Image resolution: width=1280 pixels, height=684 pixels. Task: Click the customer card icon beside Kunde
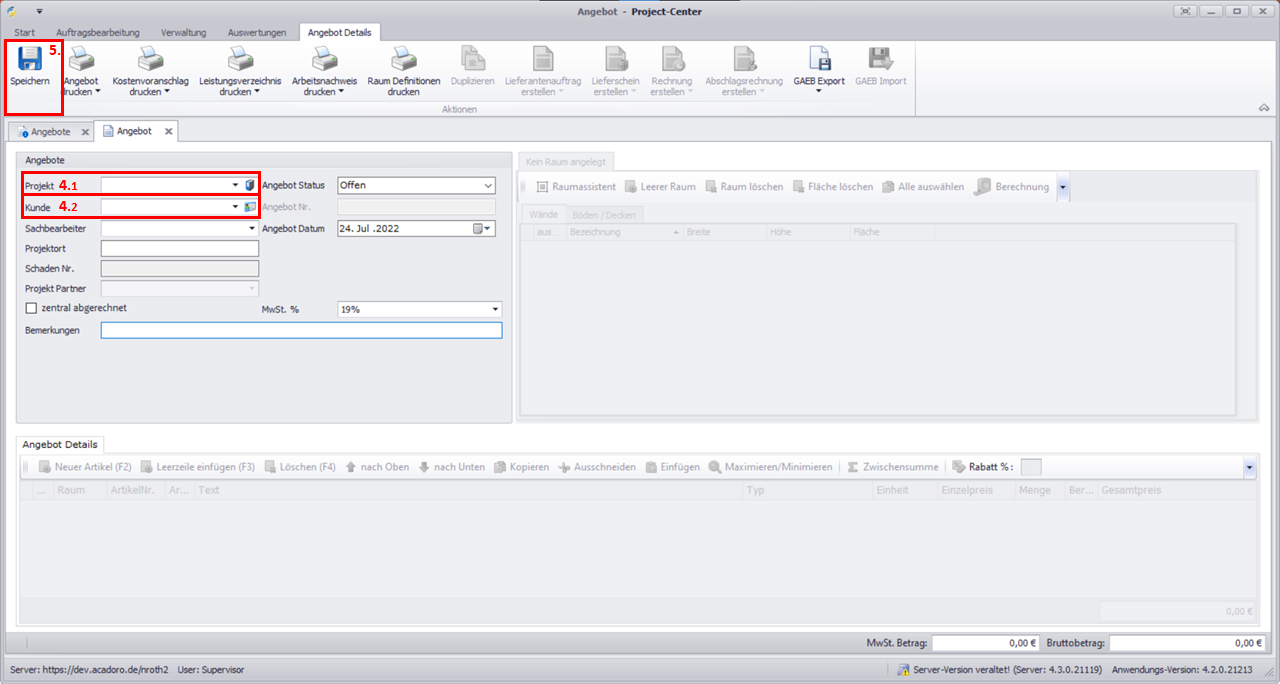click(250, 207)
